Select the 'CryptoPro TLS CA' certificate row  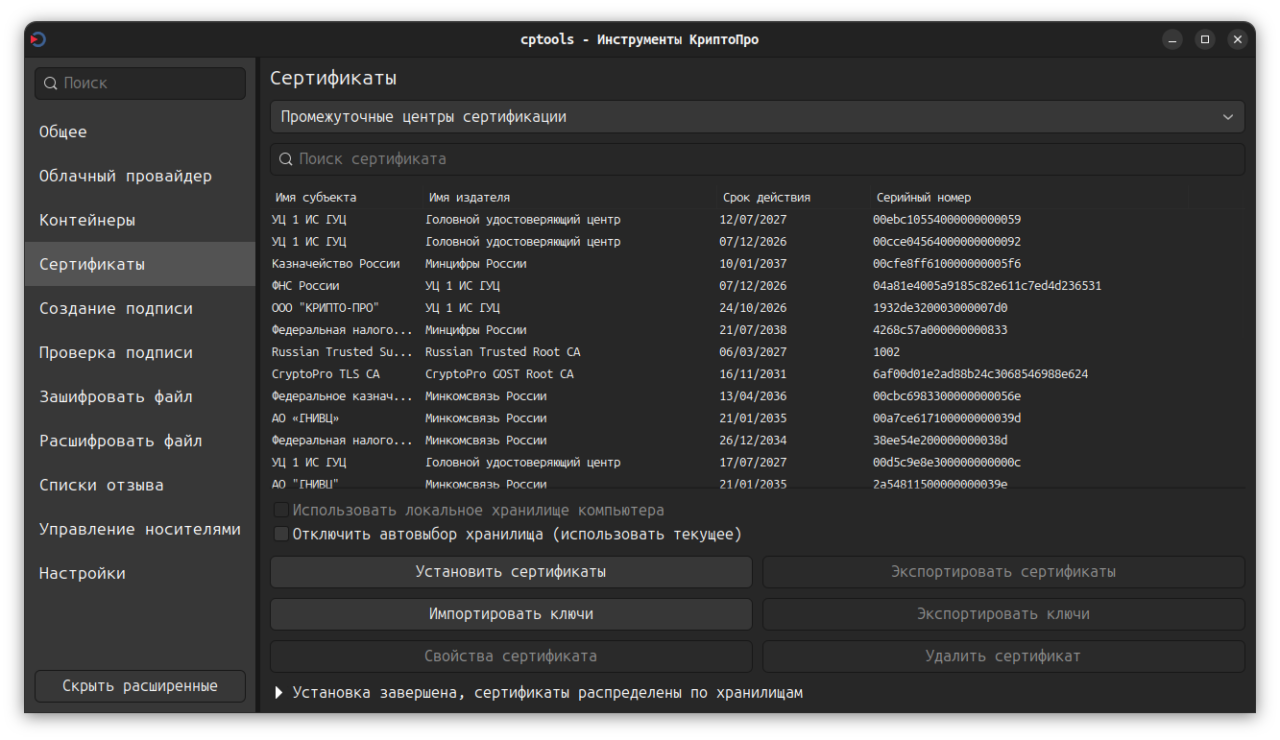(757, 374)
